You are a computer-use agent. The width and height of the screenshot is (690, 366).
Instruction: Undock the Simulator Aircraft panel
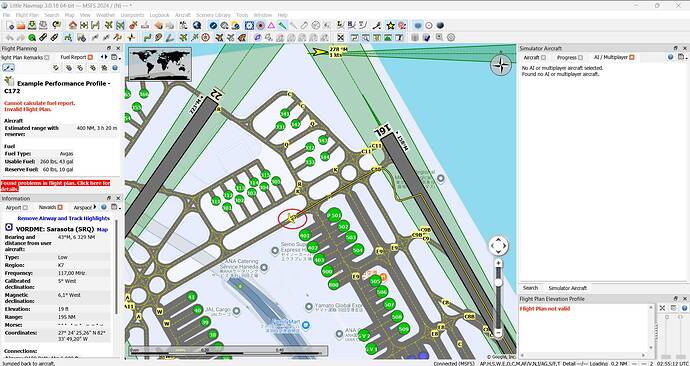675,48
